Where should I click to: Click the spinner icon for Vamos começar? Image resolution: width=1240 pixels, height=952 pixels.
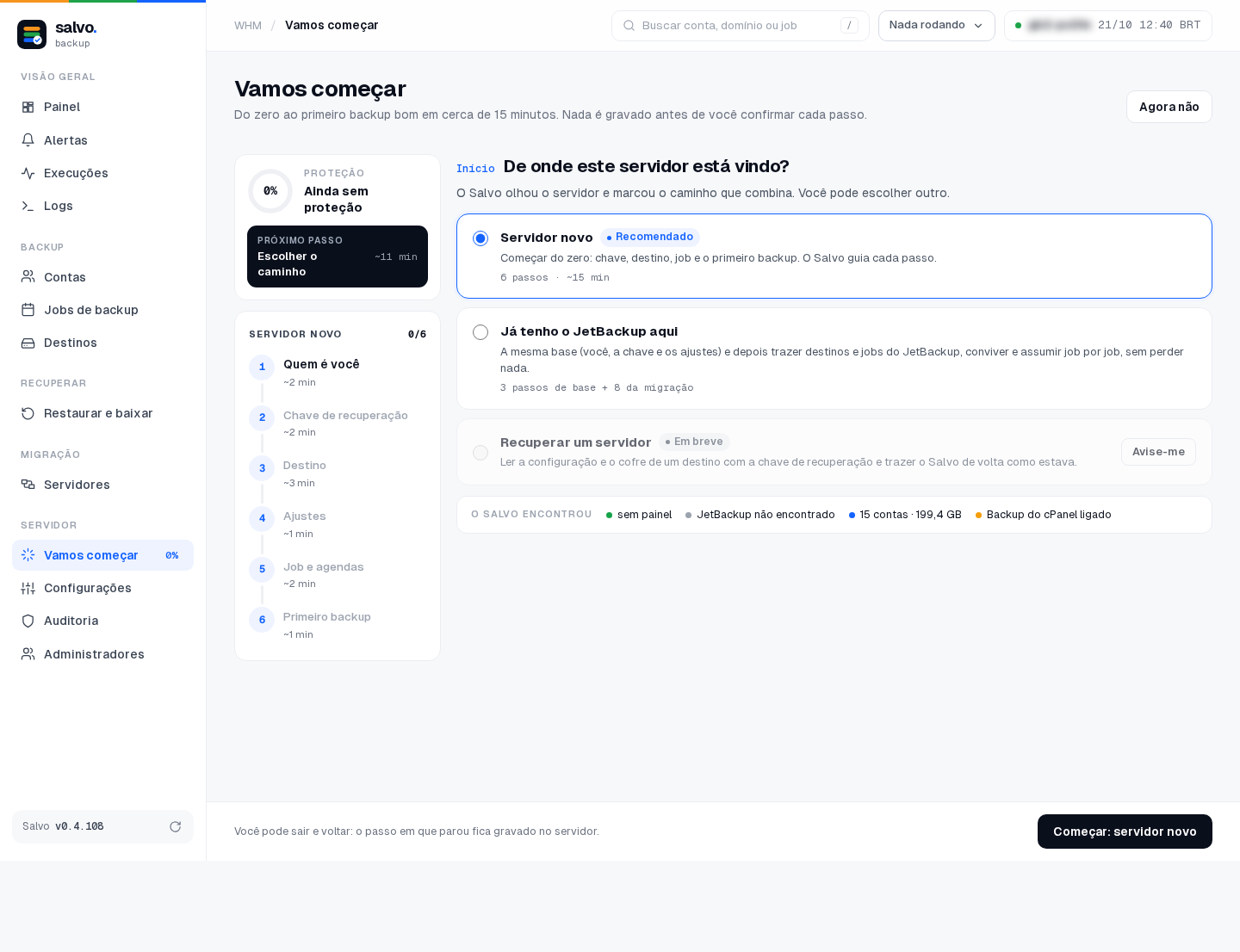pos(28,555)
